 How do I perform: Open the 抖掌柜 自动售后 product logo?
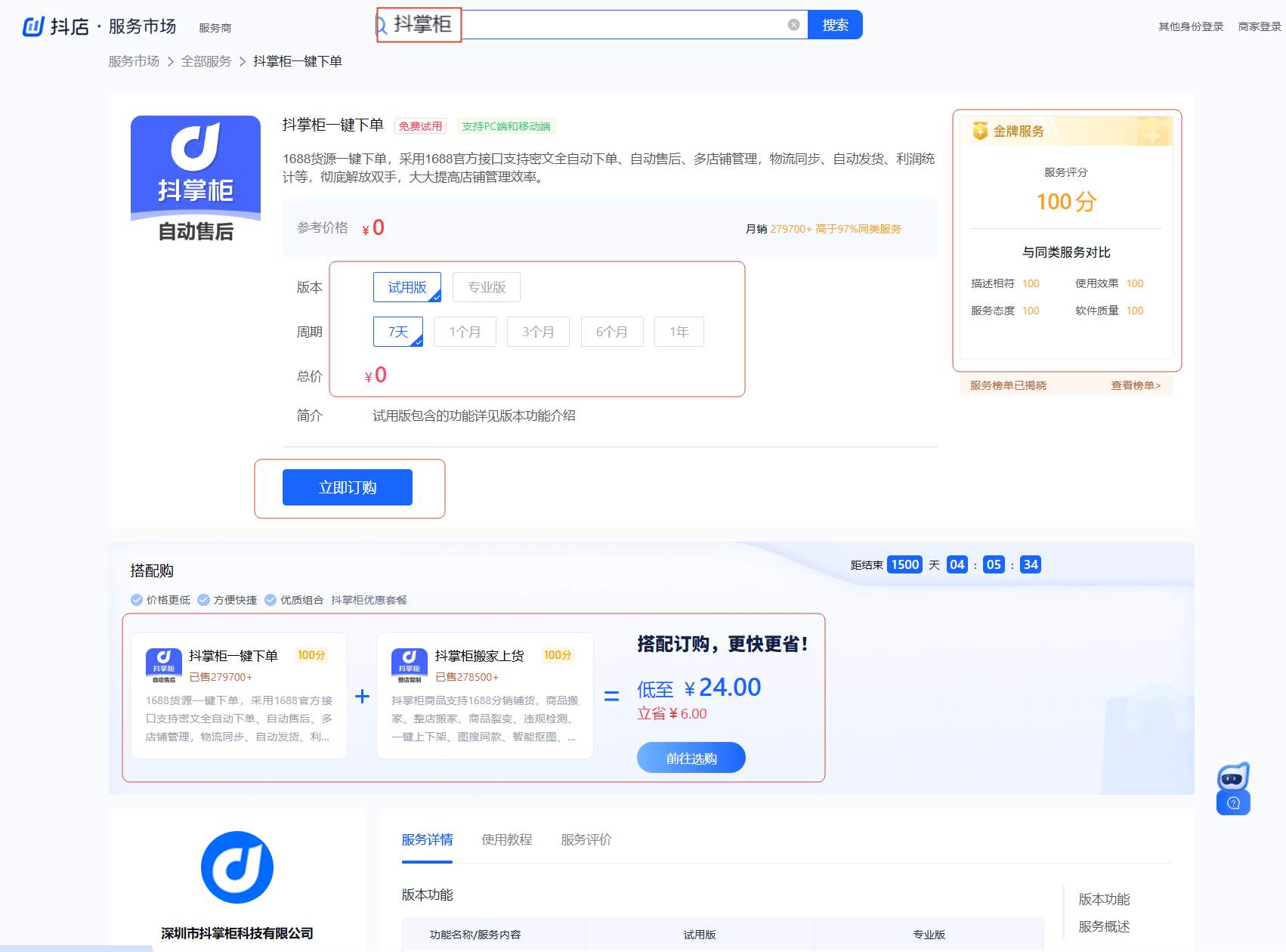coord(196,181)
